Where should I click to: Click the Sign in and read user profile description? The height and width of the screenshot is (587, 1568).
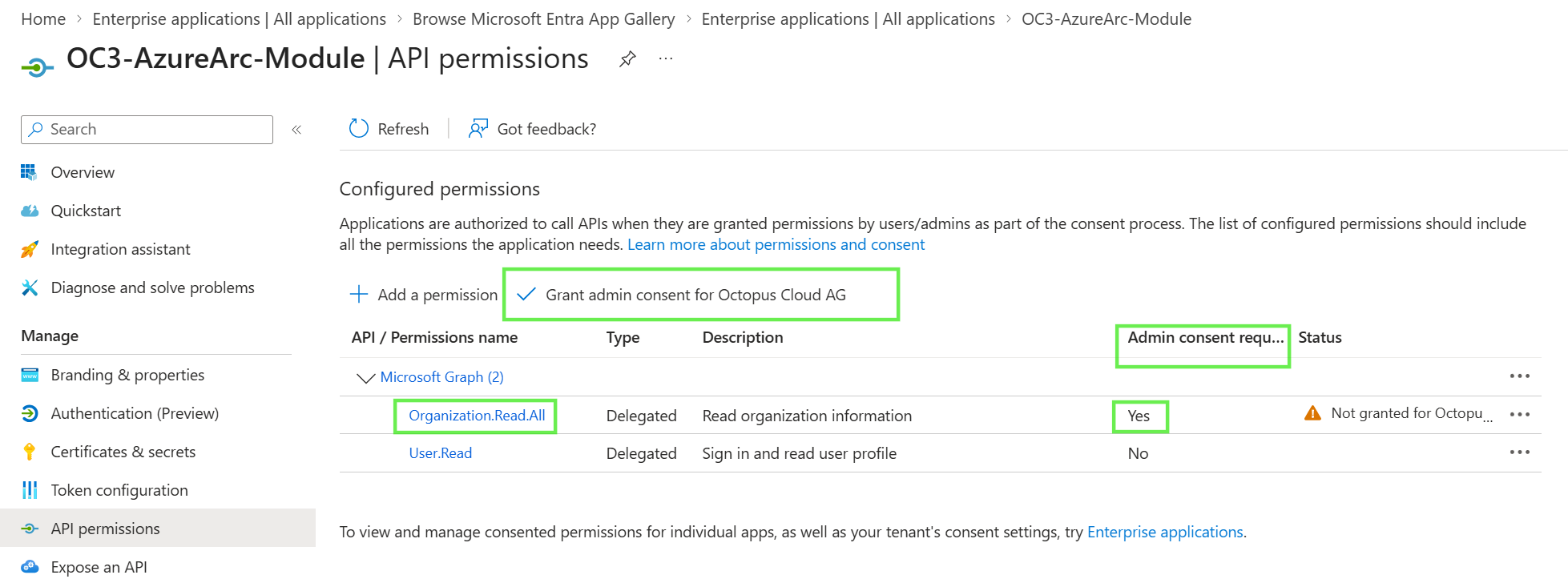click(799, 453)
